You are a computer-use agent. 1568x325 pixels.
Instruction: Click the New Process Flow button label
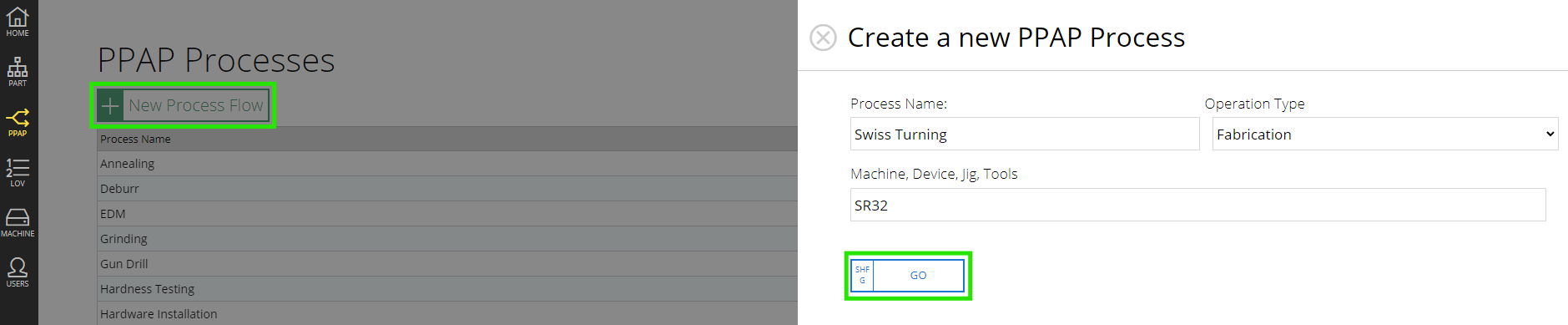point(196,105)
